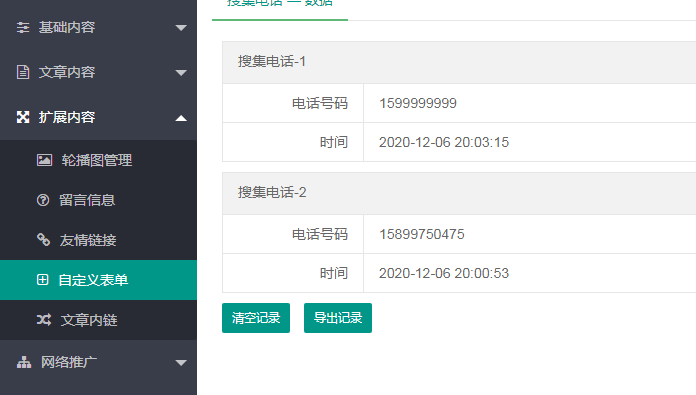Expand the 网络推广 dropdown arrow
The height and width of the screenshot is (395, 696).
[x=181, y=363]
